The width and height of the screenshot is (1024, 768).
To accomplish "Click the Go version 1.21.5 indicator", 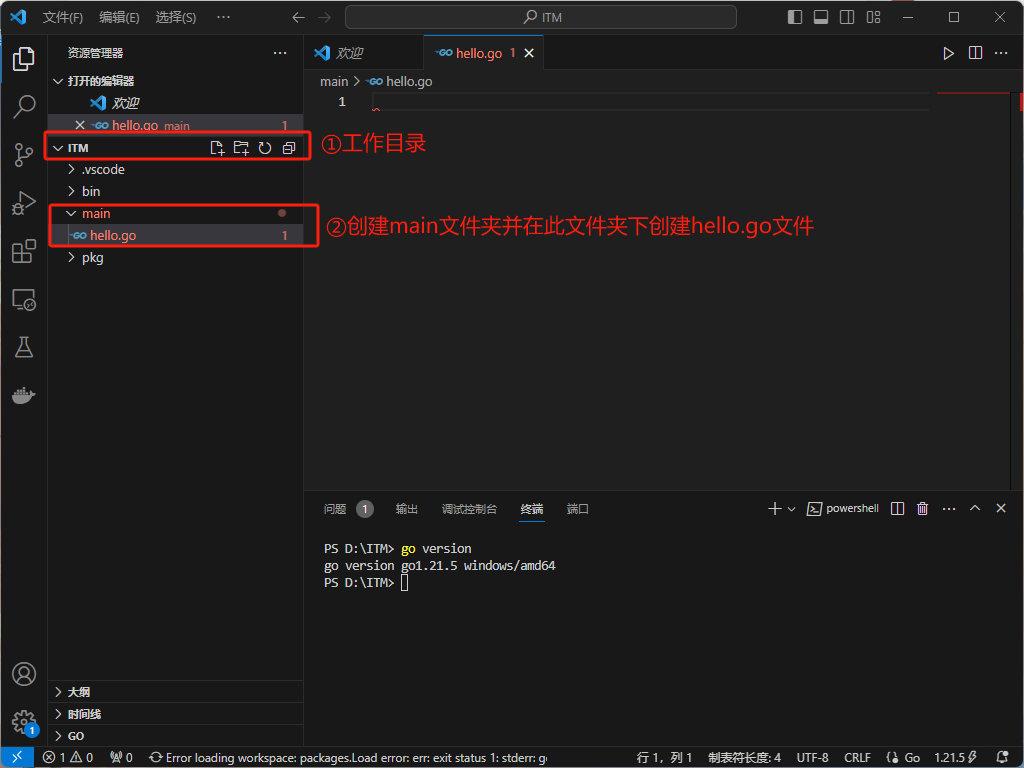I will tap(955, 758).
